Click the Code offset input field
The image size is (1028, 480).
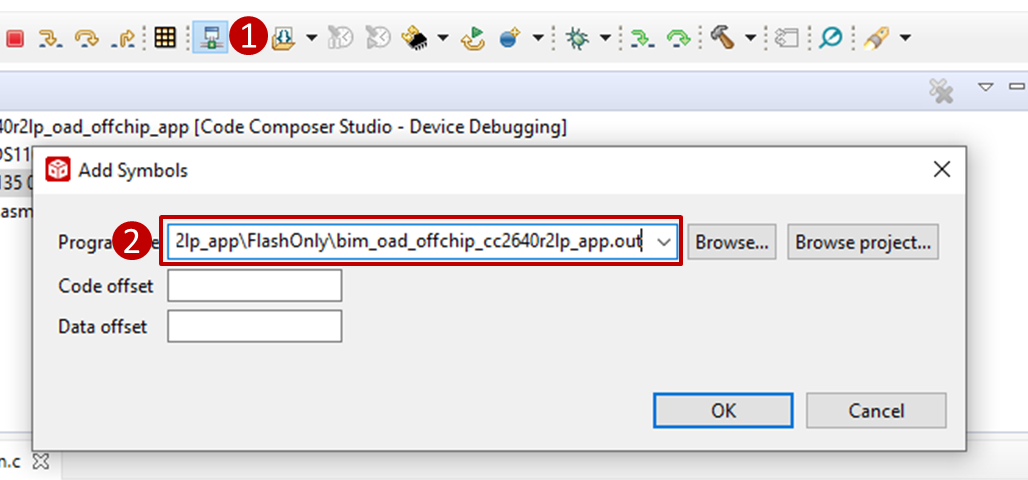click(x=254, y=286)
